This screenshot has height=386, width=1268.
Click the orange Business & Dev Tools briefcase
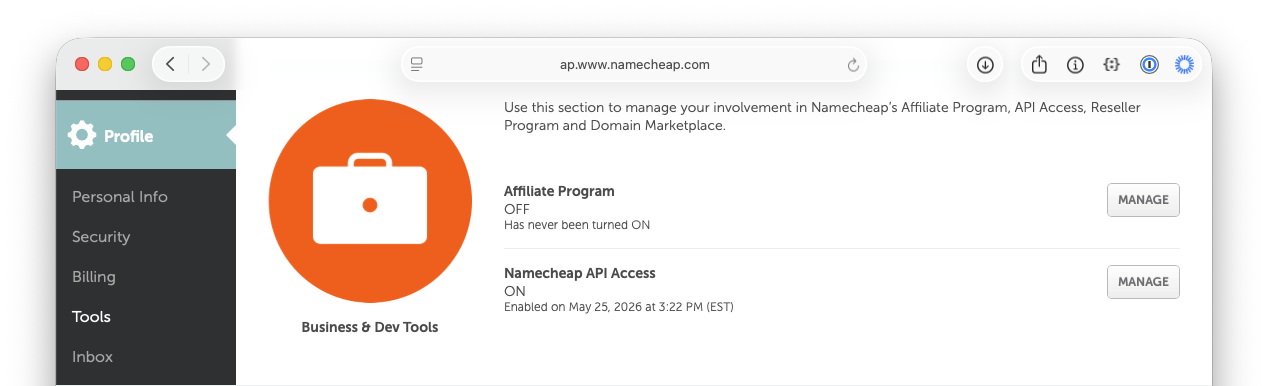[370, 201]
